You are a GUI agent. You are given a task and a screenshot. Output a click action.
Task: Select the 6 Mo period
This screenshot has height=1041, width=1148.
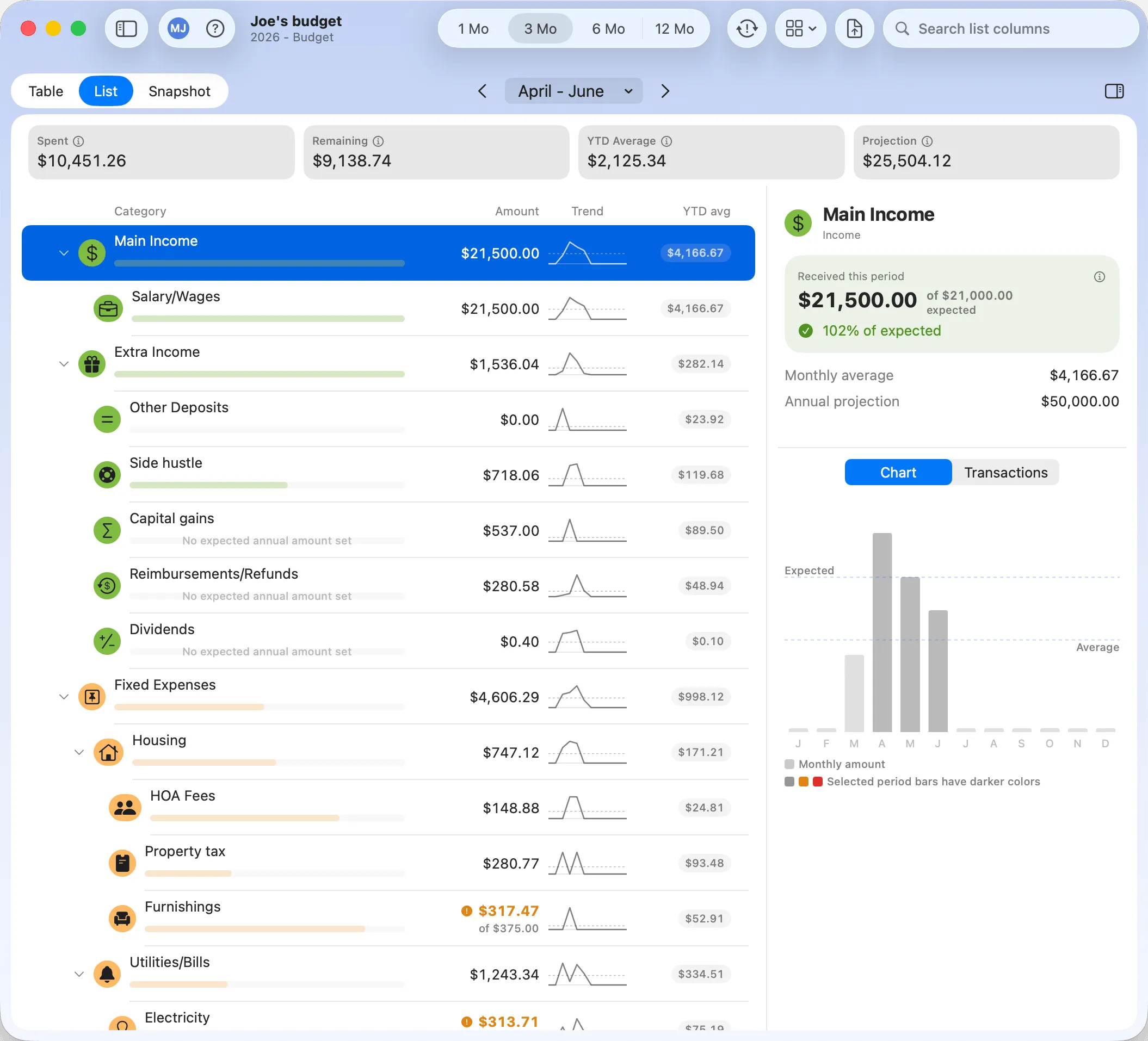pos(608,28)
